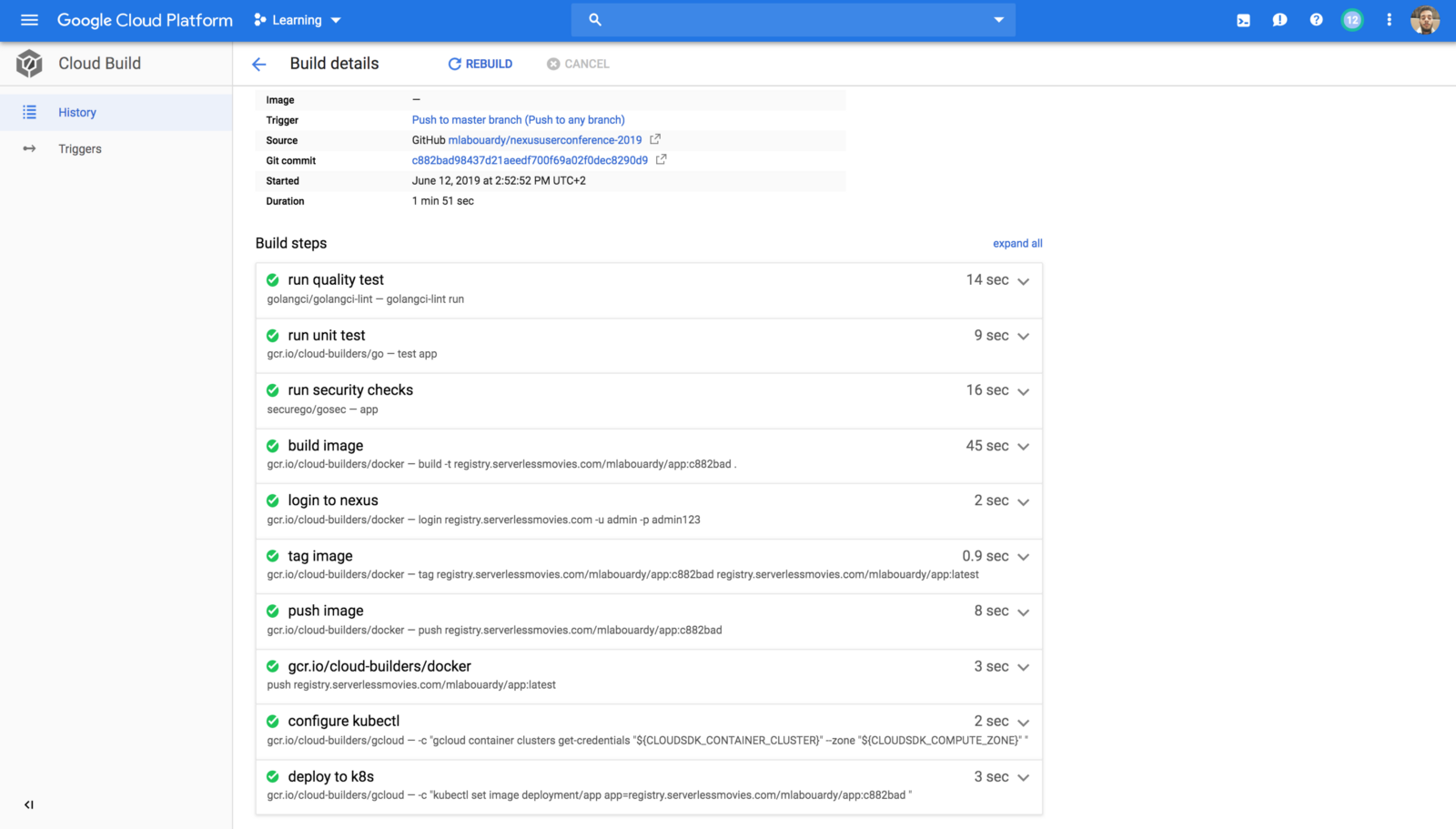
Task: Expand the run unit test step
Action: [x=1024, y=337]
